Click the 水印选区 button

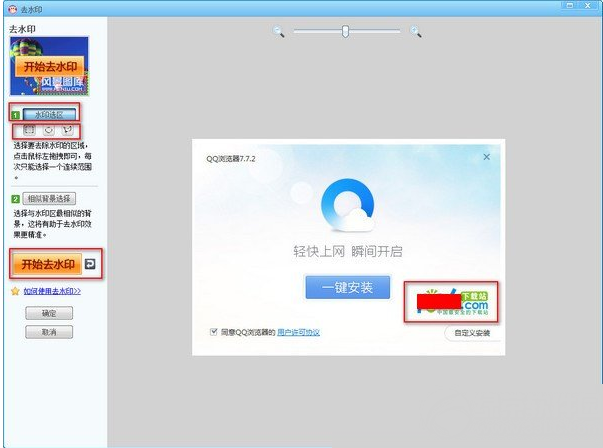tap(49, 114)
